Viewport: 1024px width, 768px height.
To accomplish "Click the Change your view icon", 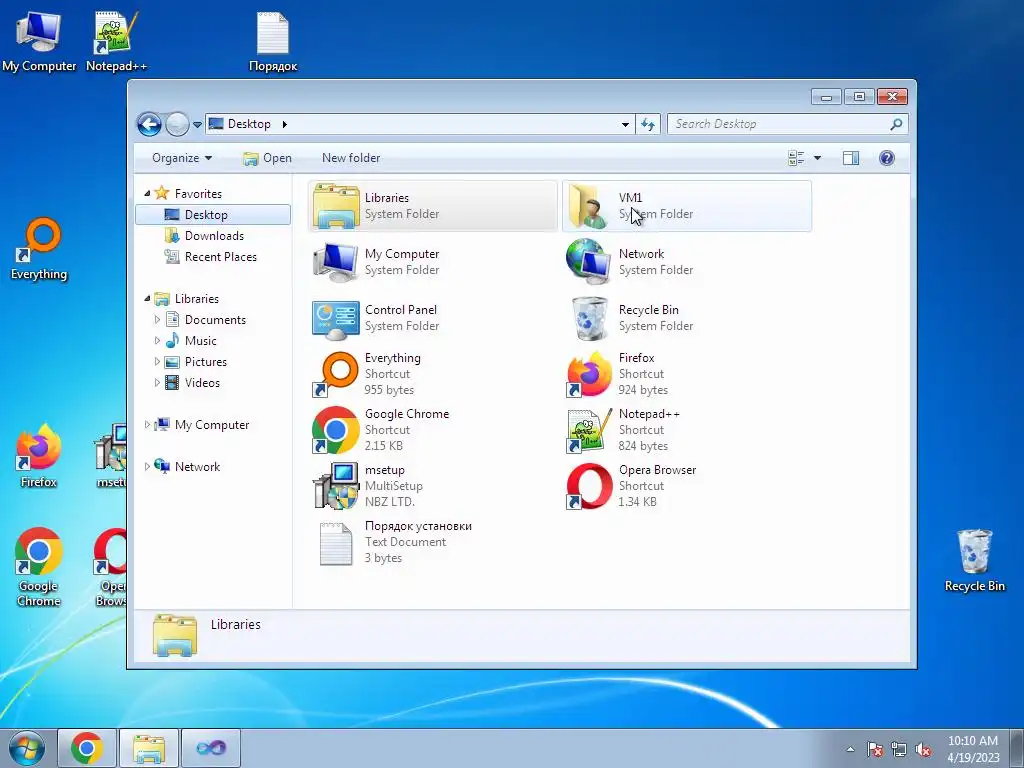I will 796,158.
